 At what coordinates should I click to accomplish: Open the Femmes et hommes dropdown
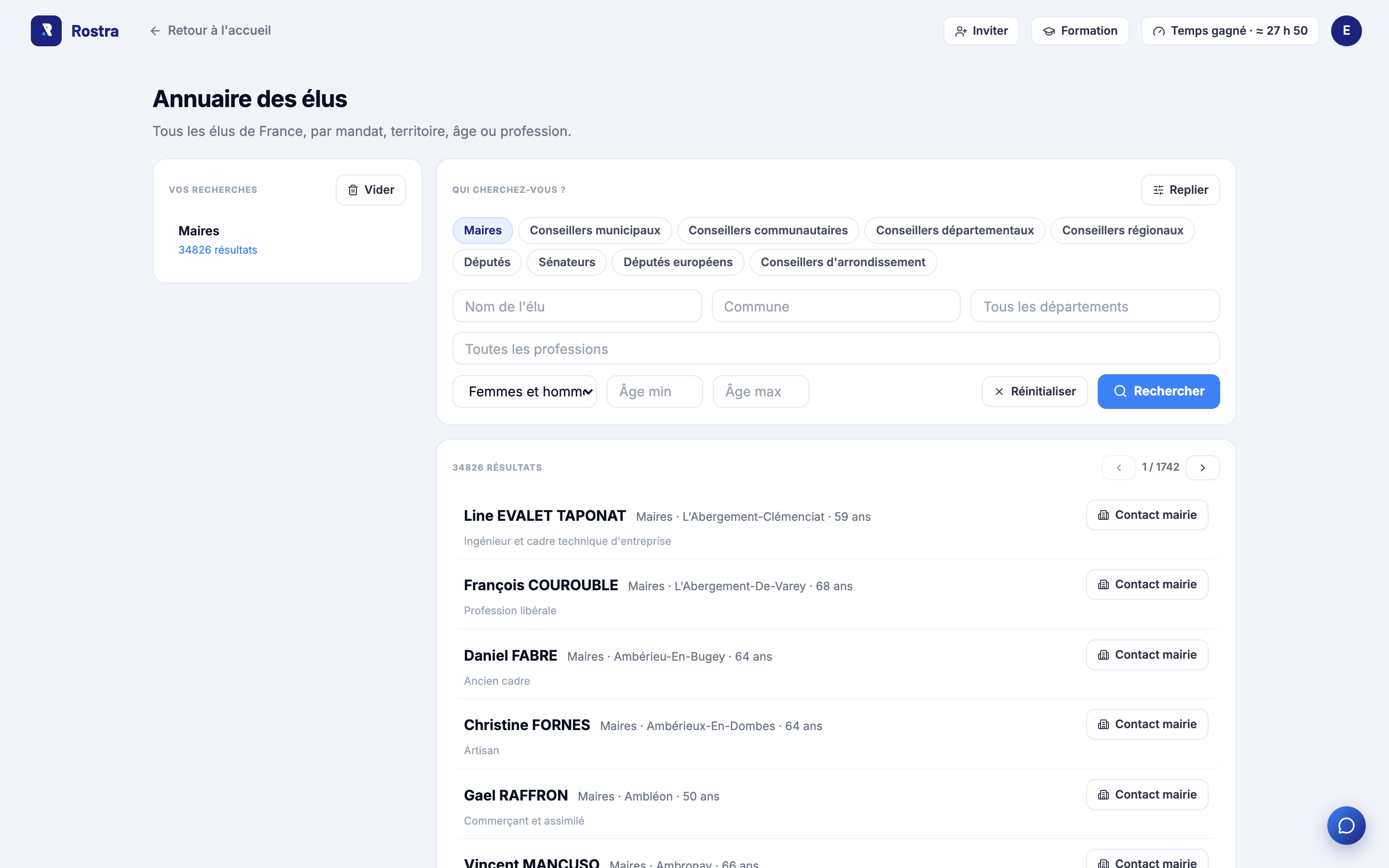[x=525, y=392]
